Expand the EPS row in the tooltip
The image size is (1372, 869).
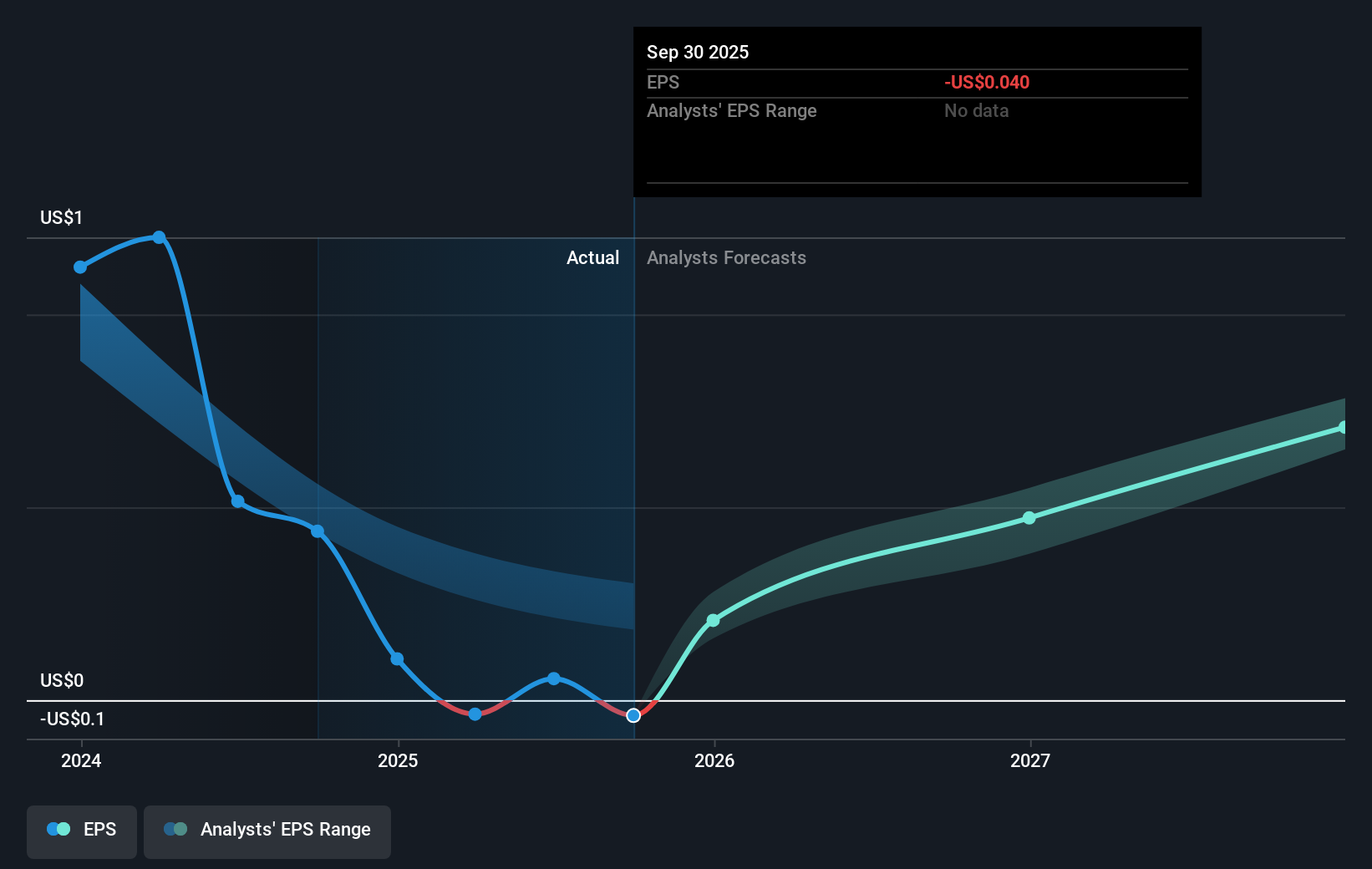663,82
